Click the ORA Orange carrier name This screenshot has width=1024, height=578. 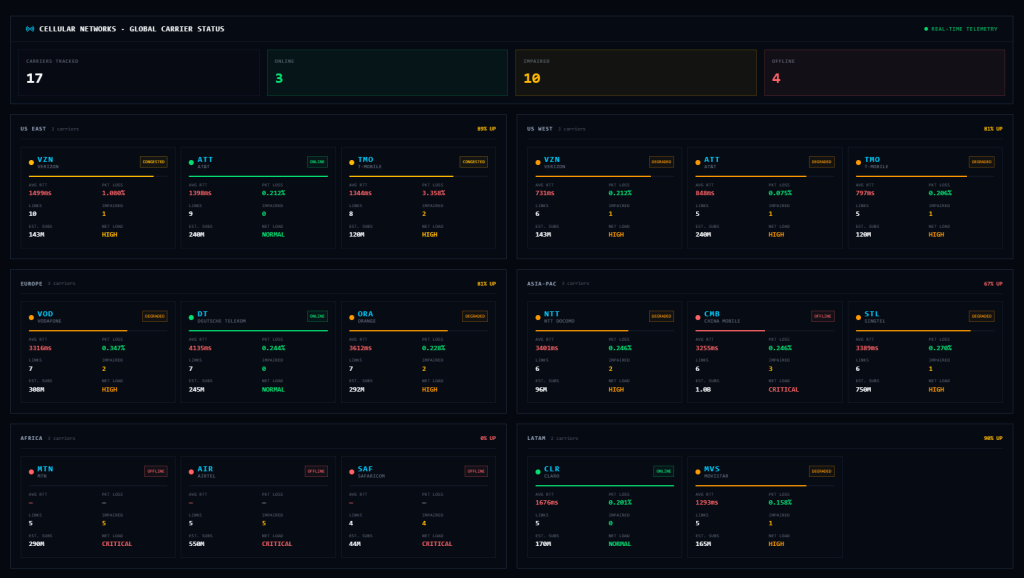click(365, 313)
